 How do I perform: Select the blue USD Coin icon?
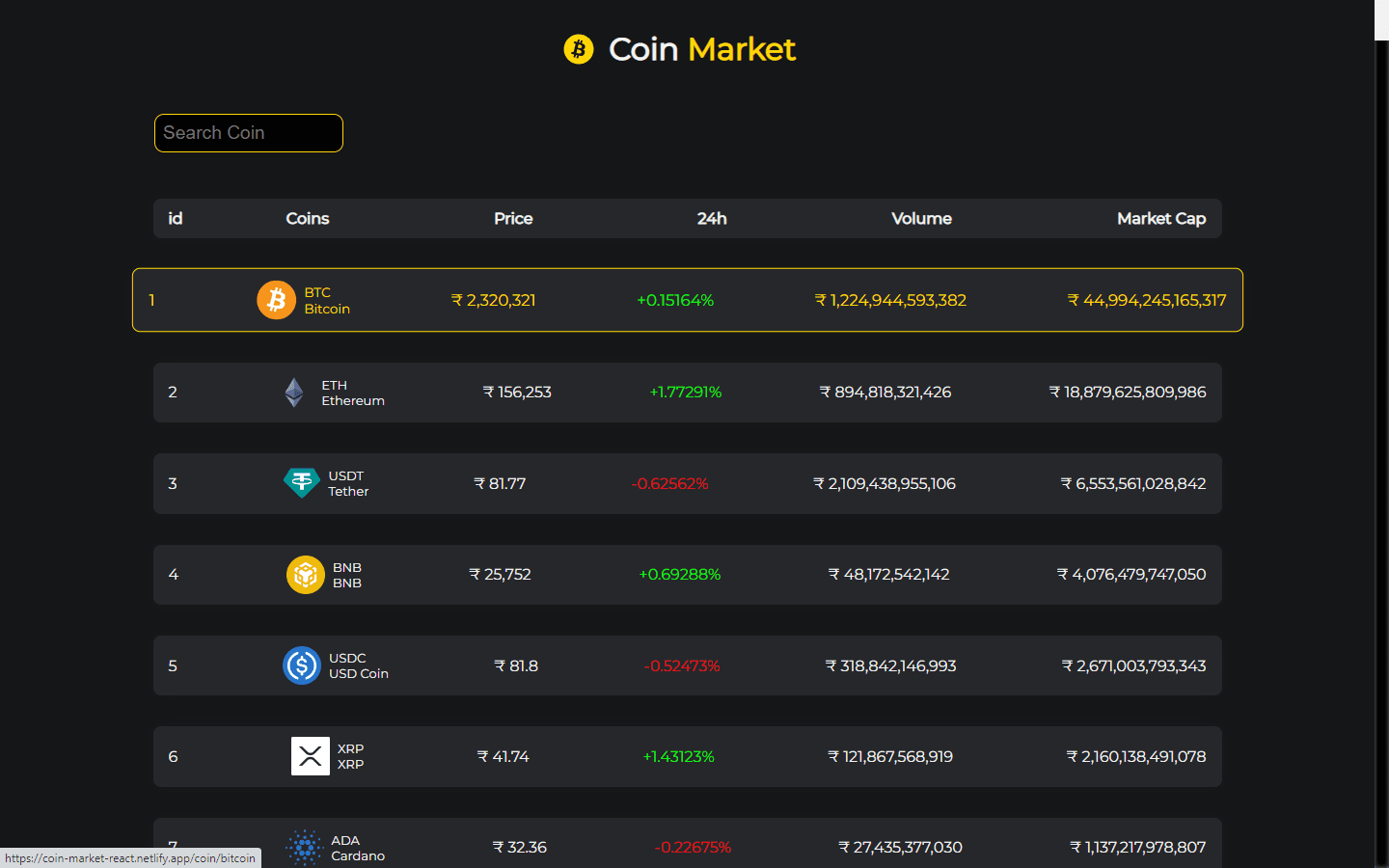pos(302,665)
